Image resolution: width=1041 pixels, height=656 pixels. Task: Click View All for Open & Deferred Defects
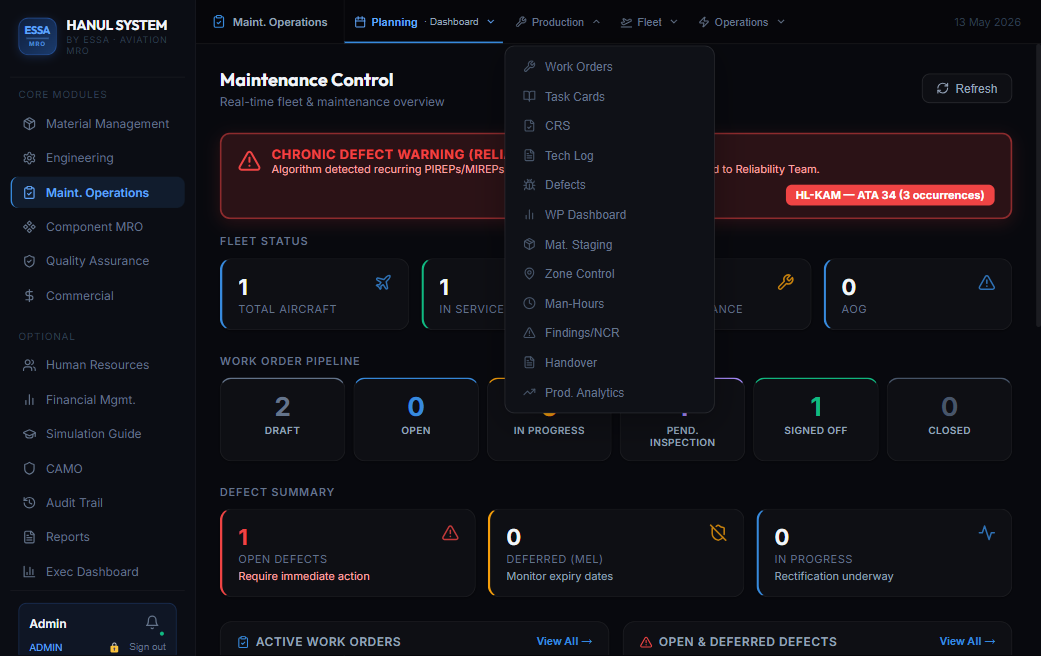pos(967,641)
